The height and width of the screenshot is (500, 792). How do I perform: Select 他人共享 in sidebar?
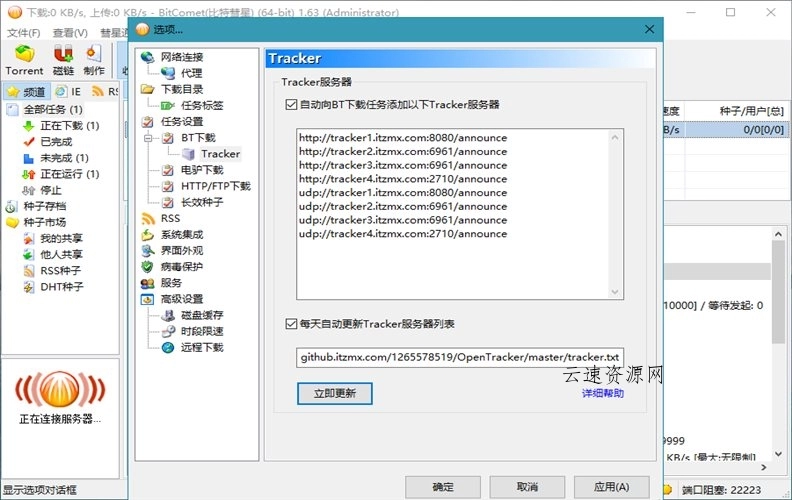(61, 255)
